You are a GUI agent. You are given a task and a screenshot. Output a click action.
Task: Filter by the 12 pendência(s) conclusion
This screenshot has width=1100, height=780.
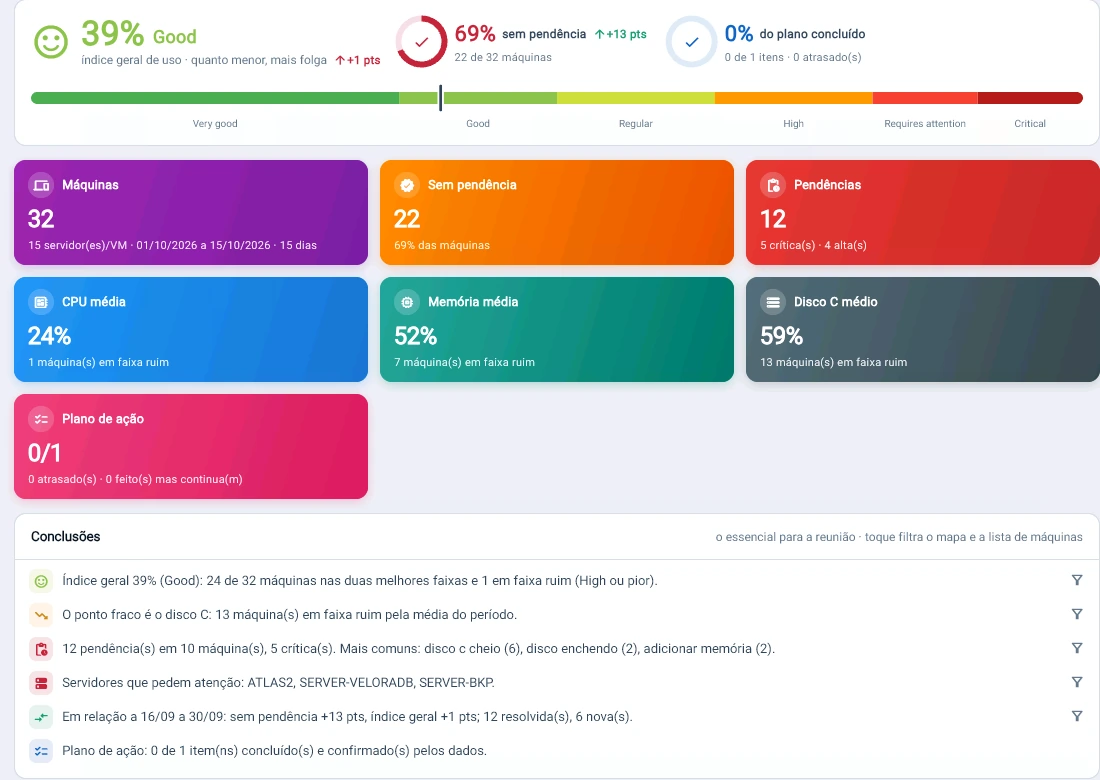pyautogui.click(x=1077, y=648)
